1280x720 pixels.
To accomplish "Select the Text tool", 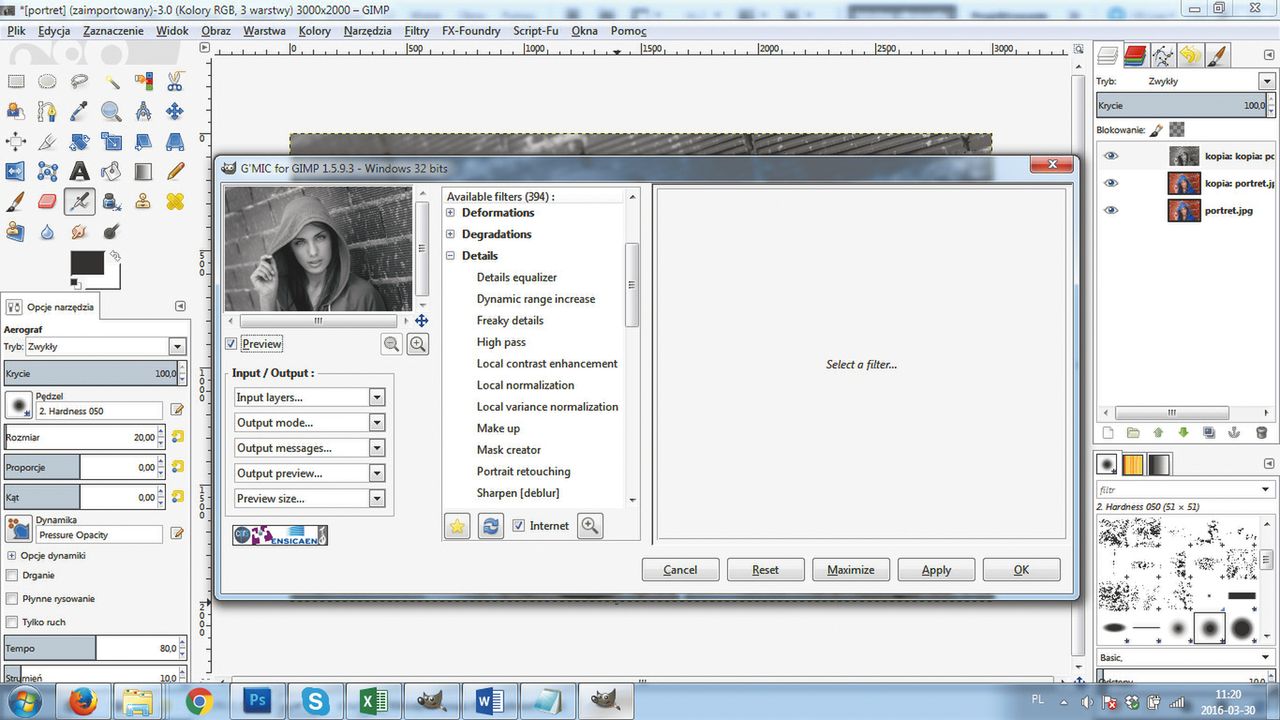I will pyautogui.click(x=79, y=172).
